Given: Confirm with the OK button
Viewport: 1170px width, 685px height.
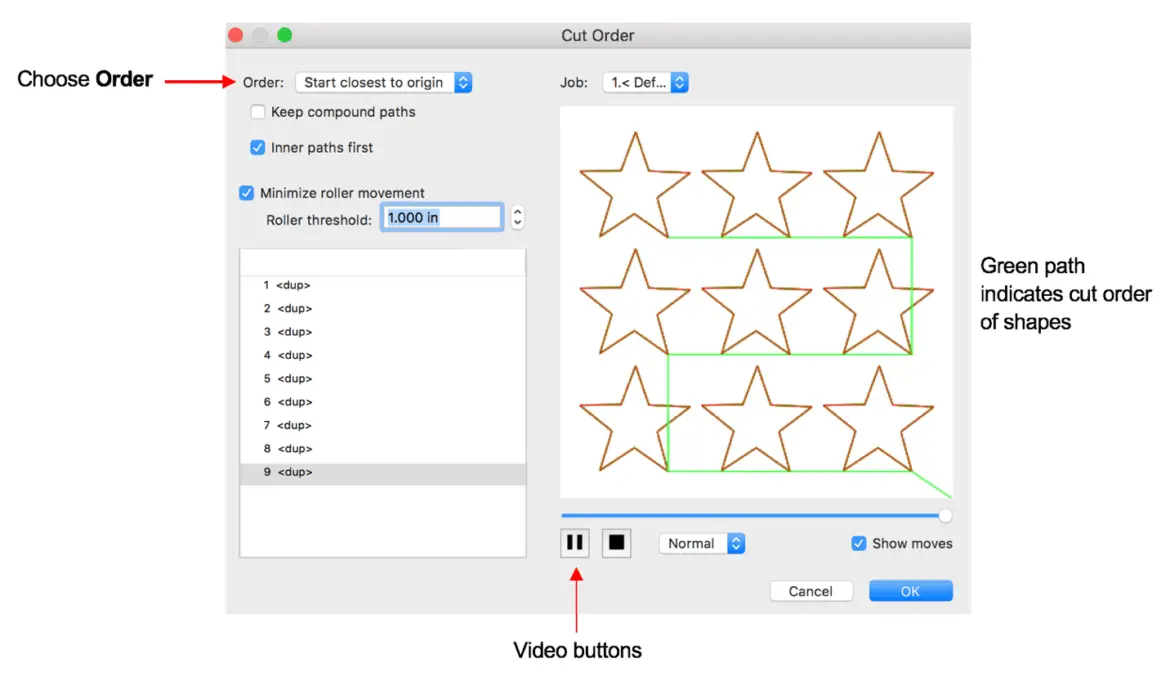Looking at the screenshot, I should tap(910, 591).
